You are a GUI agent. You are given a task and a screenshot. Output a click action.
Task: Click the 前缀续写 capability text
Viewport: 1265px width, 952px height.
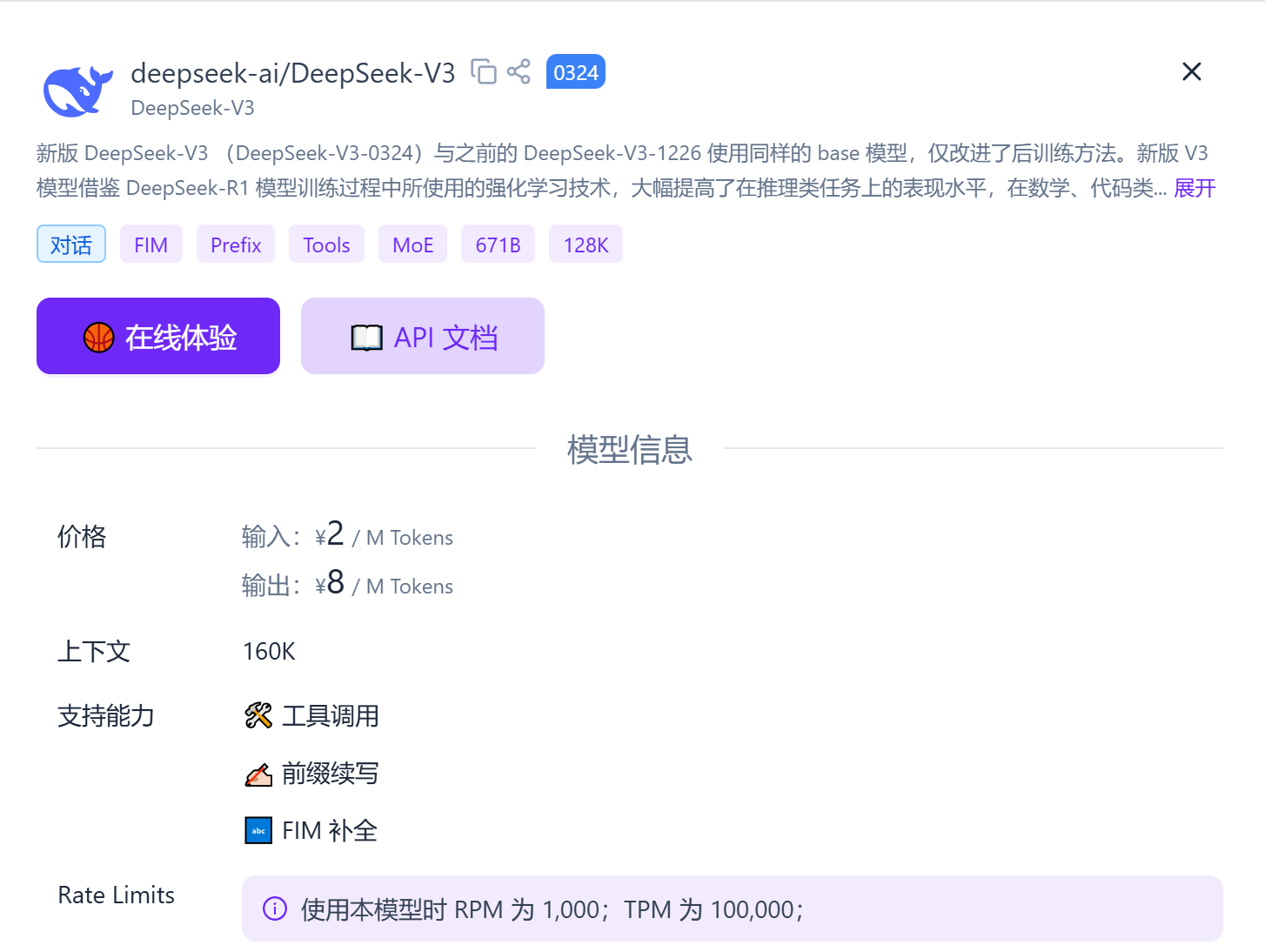point(331,773)
